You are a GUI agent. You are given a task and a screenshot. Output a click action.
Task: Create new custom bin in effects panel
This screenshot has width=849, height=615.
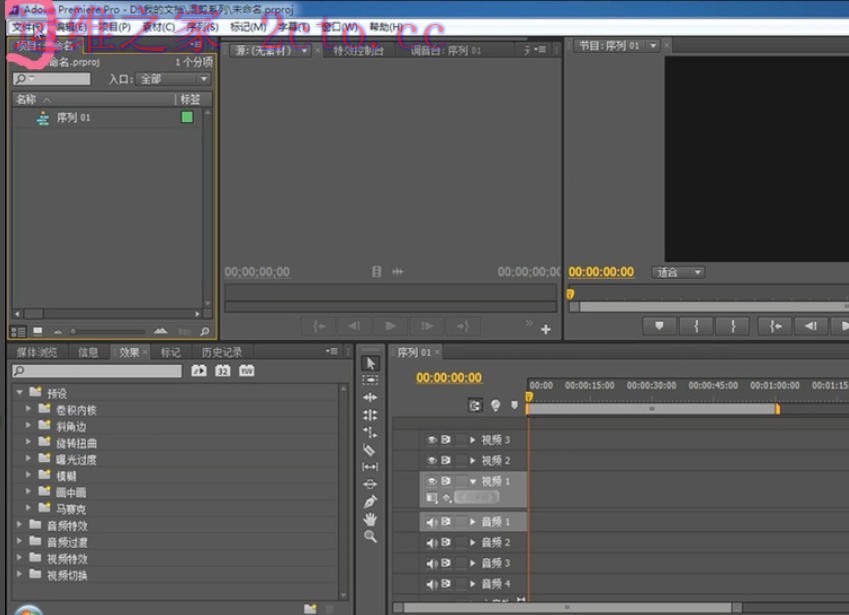(x=310, y=609)
